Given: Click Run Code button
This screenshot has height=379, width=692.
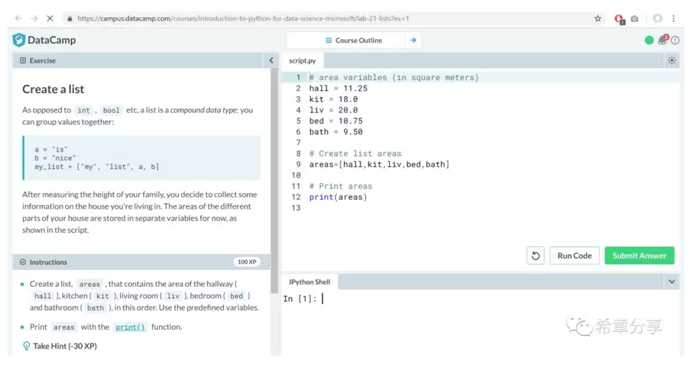Looking at the screenshot, I should point(574,256).
